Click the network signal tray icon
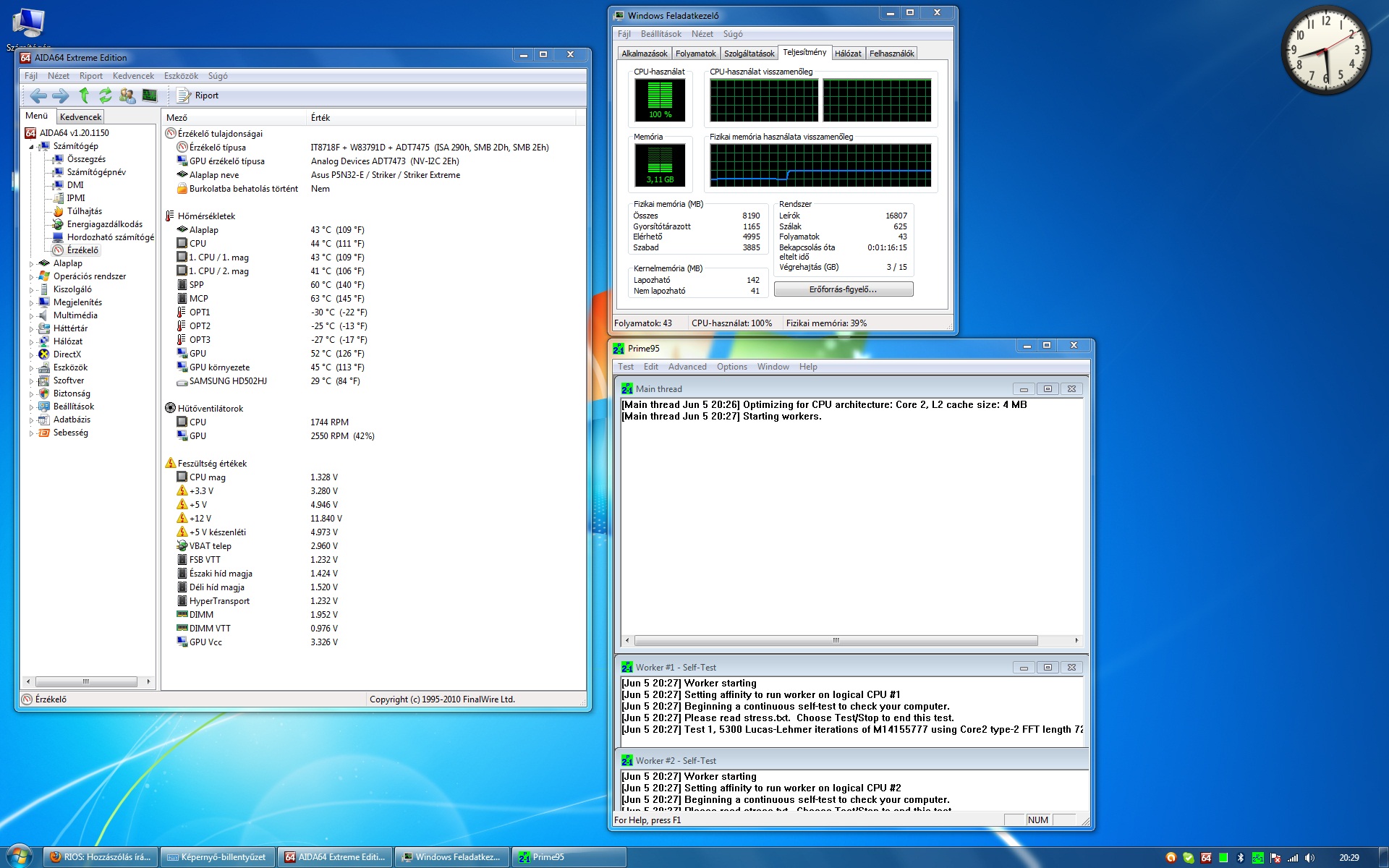The height and width of the screenshot is (868, 1389). (1293, 858)
